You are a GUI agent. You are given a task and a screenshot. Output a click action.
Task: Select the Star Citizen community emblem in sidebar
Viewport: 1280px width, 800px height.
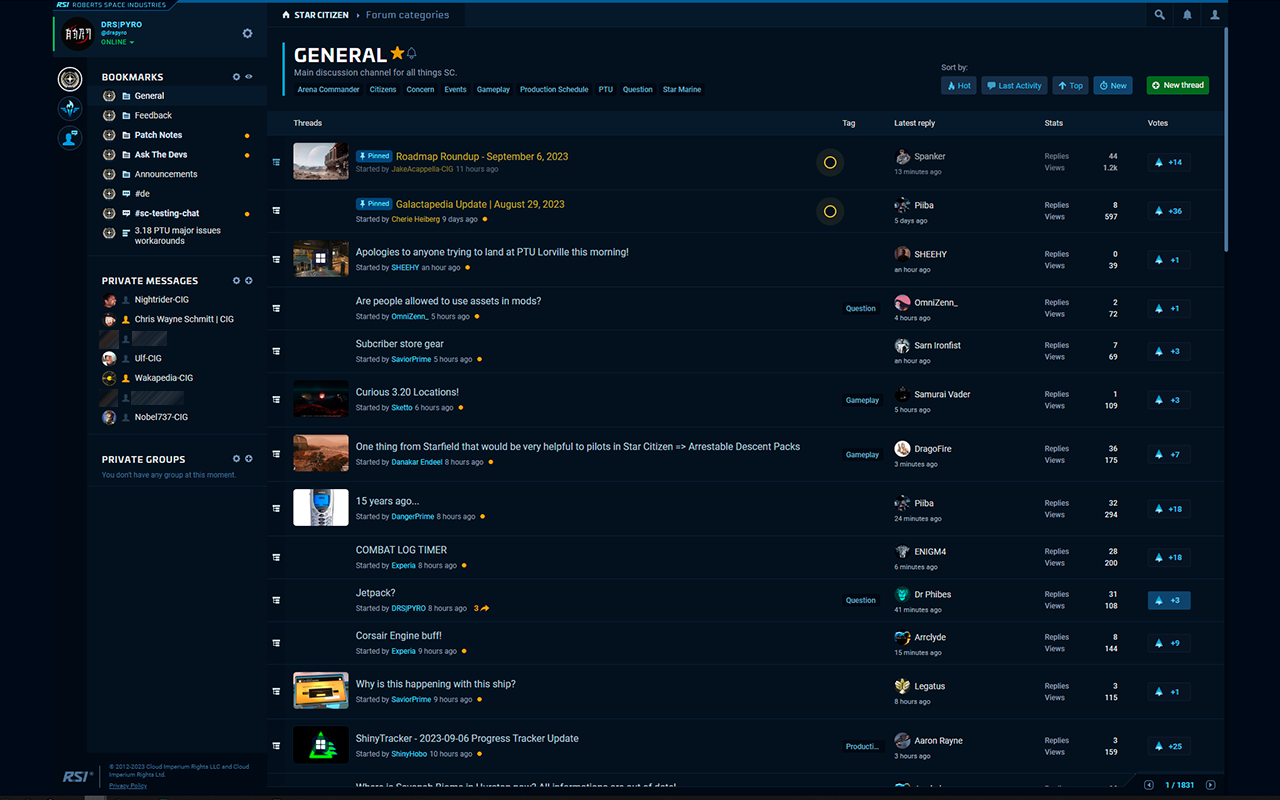pos(70,80)
